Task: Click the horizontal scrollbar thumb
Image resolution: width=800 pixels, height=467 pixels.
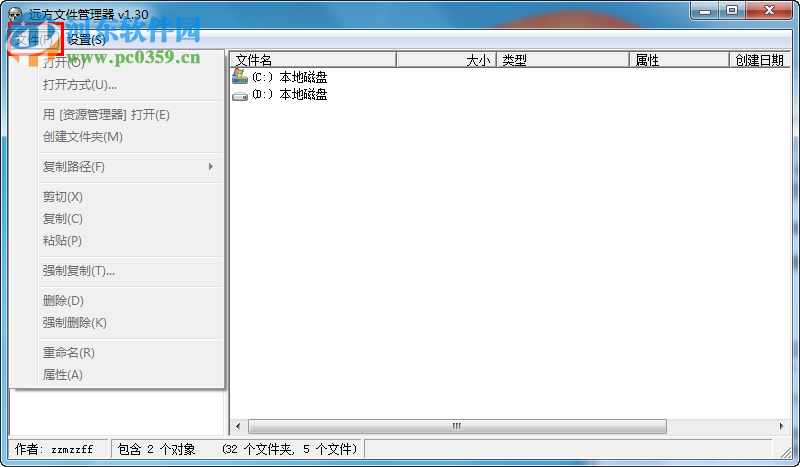Action: [457, 426]
